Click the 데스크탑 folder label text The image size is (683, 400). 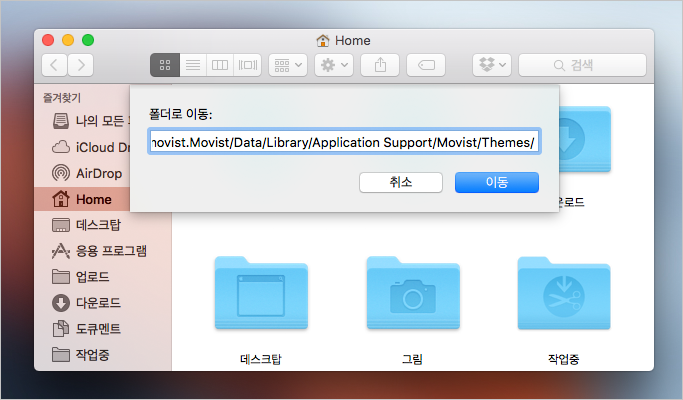261,359
